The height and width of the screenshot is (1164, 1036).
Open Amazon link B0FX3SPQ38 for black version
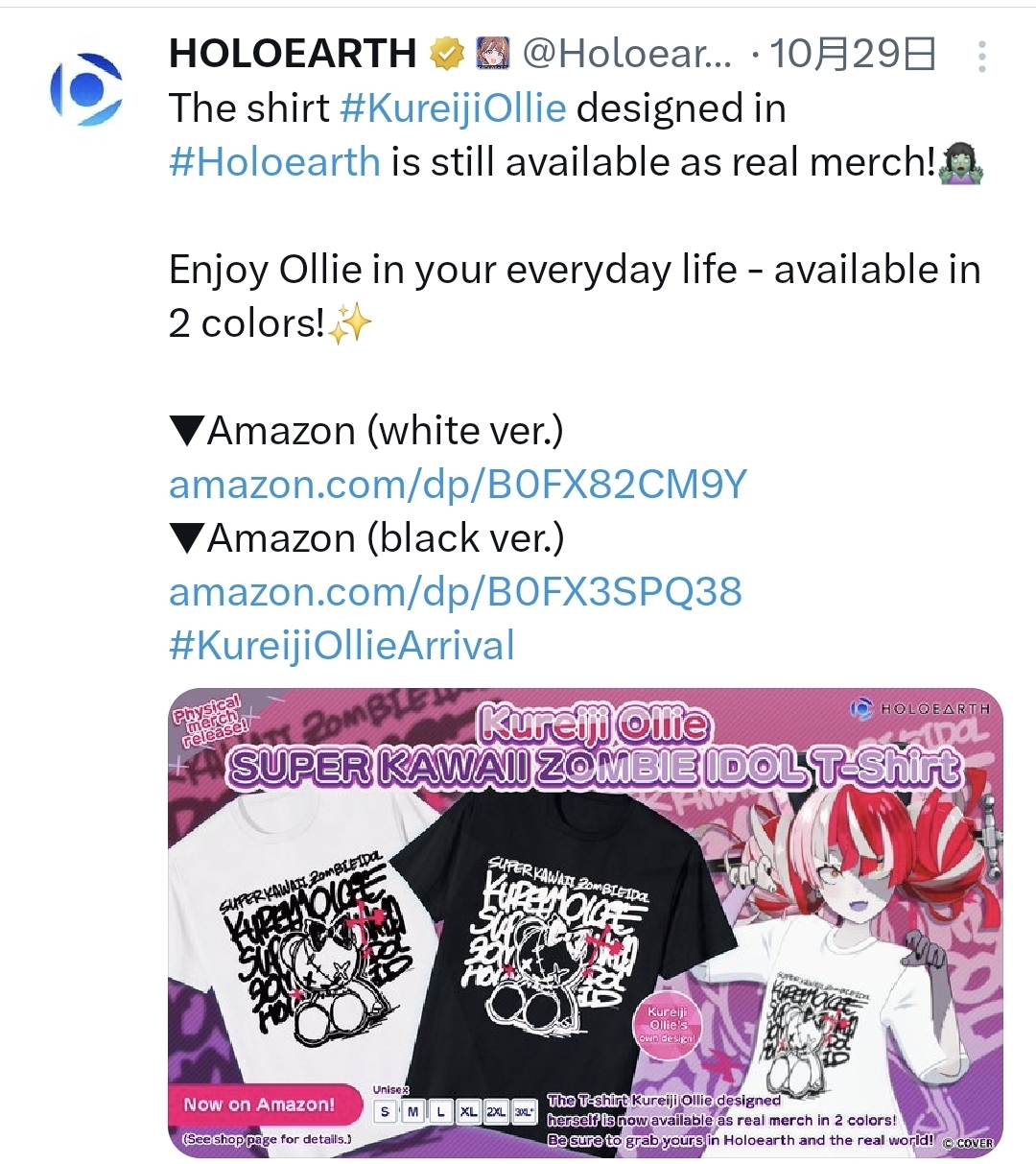point(456,592)
